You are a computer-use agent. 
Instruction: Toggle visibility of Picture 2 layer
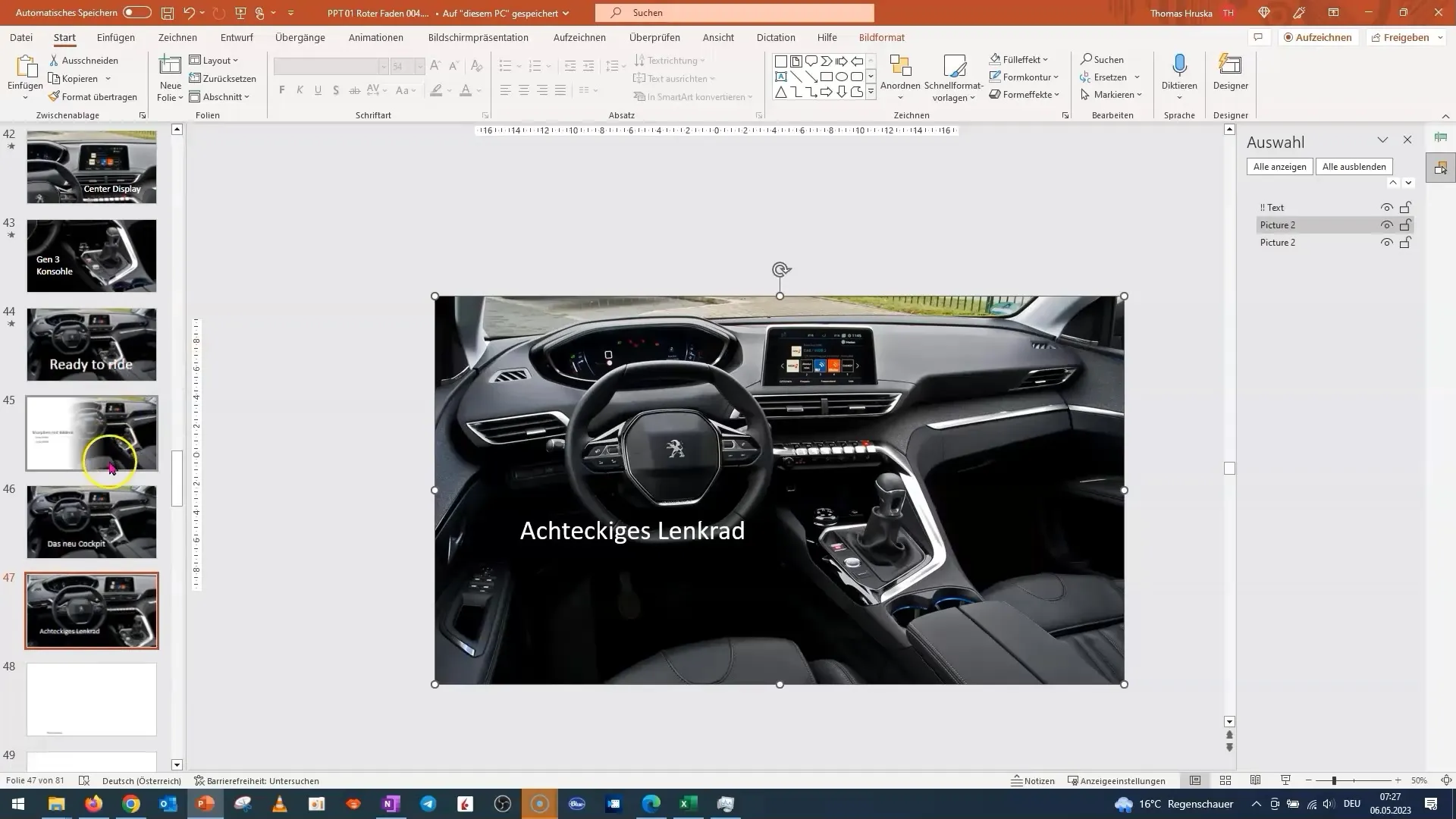(x=1386, y=225)
